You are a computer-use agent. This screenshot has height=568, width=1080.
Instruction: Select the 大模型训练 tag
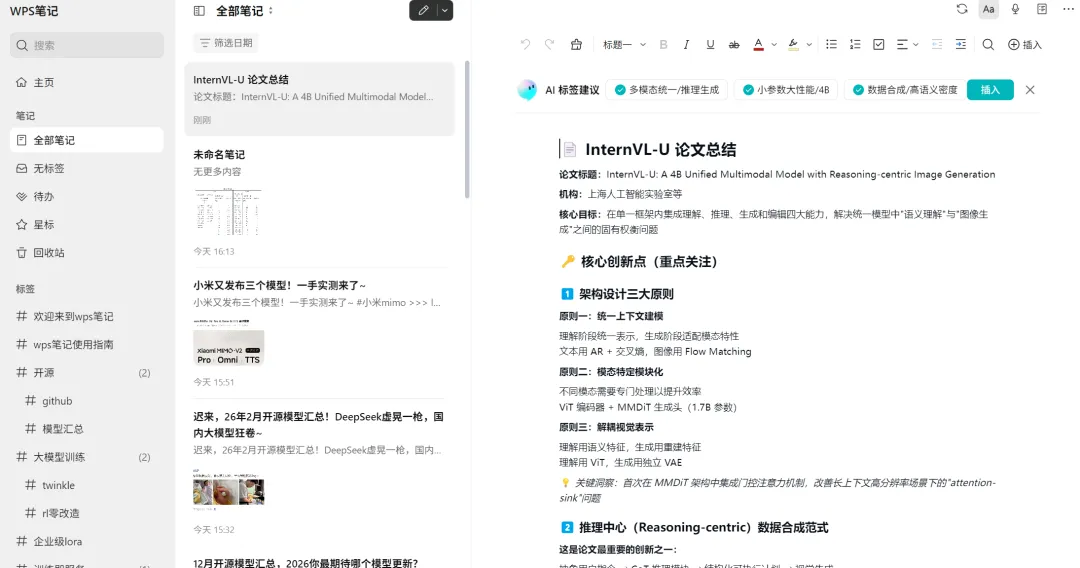[x=87, y=457]
